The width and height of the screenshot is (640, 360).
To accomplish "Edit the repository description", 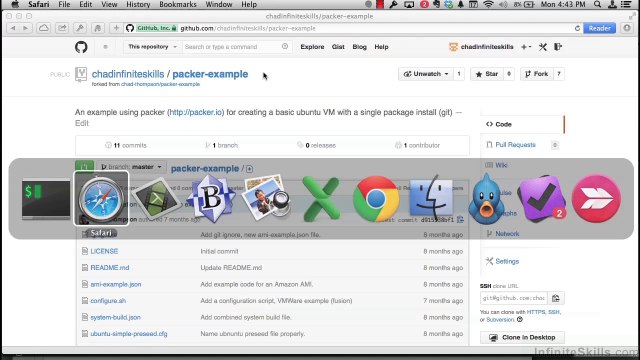I will point(82,123).
